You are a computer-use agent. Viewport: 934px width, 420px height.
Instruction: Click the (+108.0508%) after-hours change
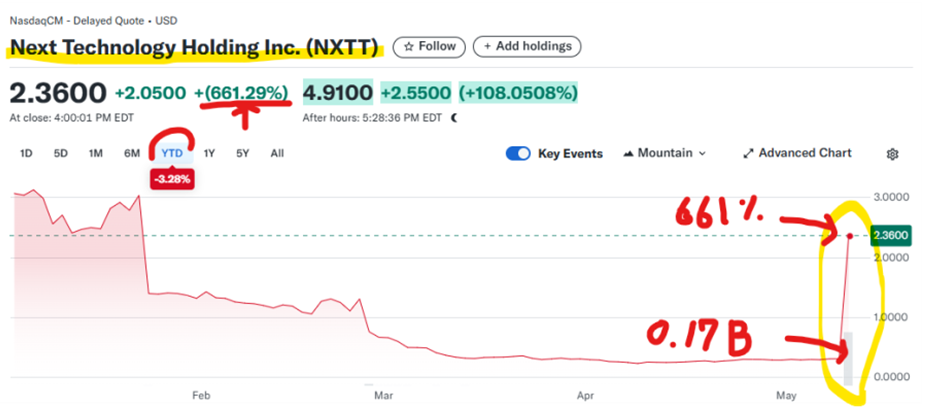(x=518, y=93)
